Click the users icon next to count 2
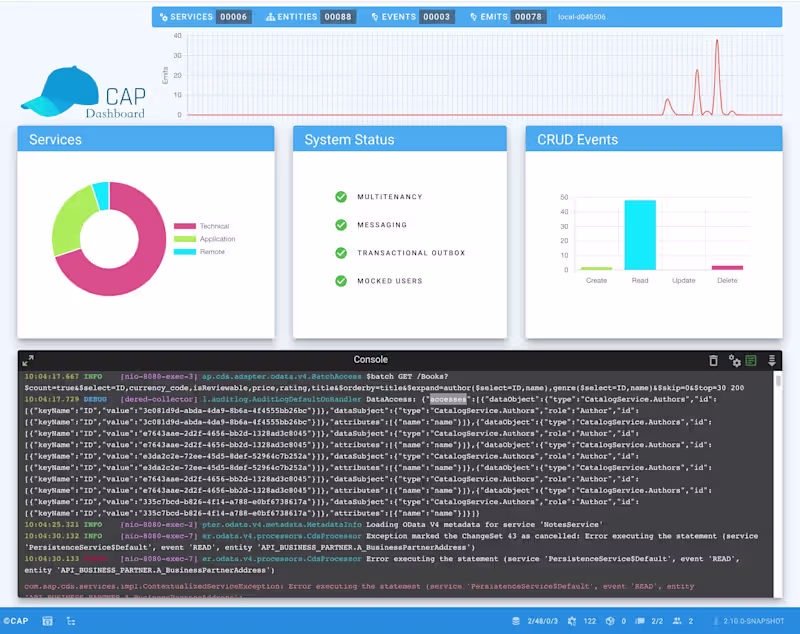This screenshot has width=800, height=634. [677, 620]
